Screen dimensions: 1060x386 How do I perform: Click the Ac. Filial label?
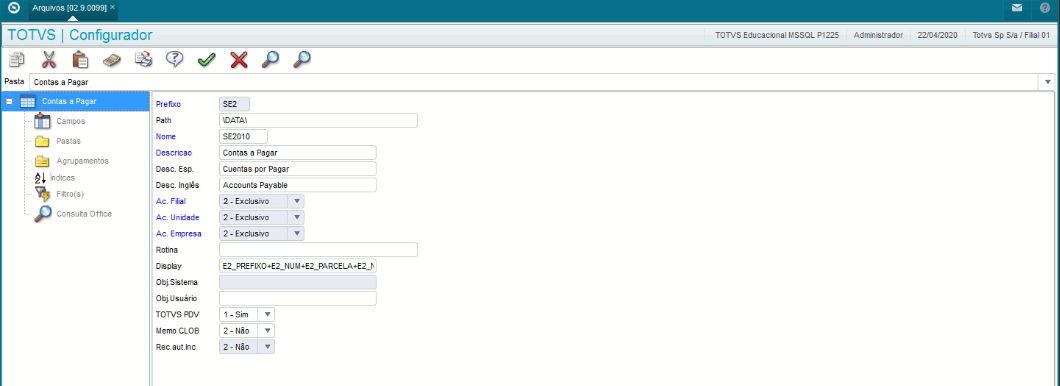170,201
